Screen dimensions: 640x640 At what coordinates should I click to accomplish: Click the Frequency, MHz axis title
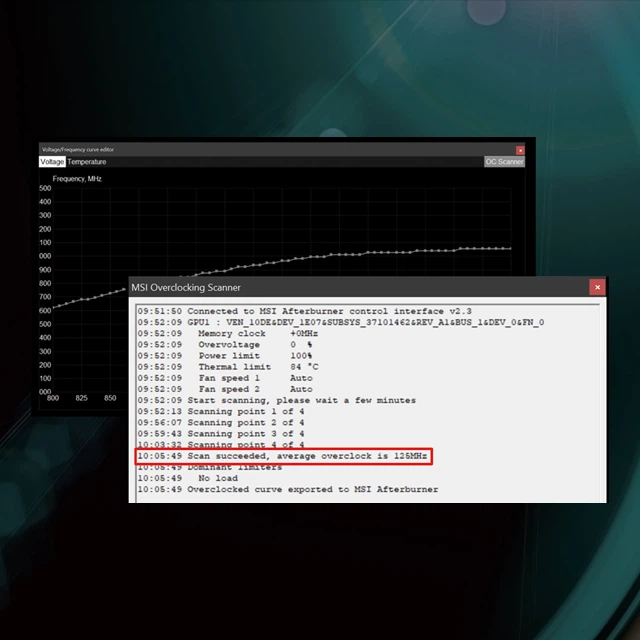[x=77, y=179]
